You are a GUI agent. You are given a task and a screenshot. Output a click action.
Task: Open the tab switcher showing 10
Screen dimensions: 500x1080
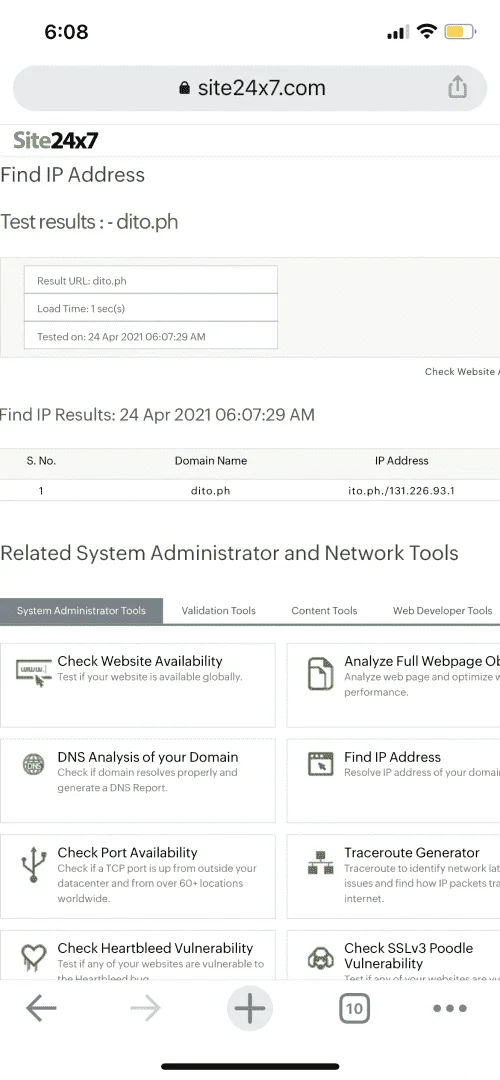(354, 1009)
